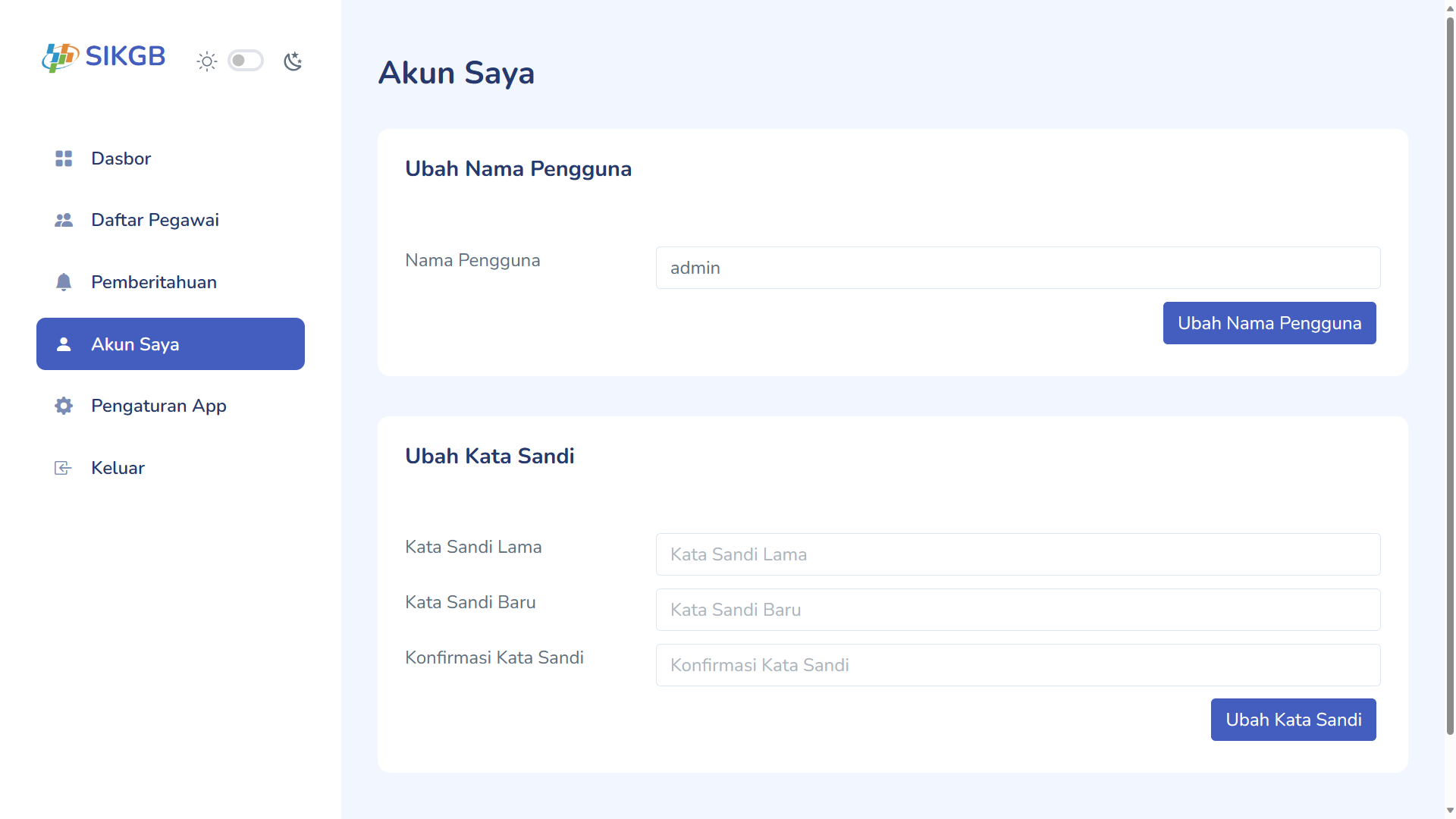Click the Pemberitahuan bell icon

pyautogui.click(x=64, y=282)
